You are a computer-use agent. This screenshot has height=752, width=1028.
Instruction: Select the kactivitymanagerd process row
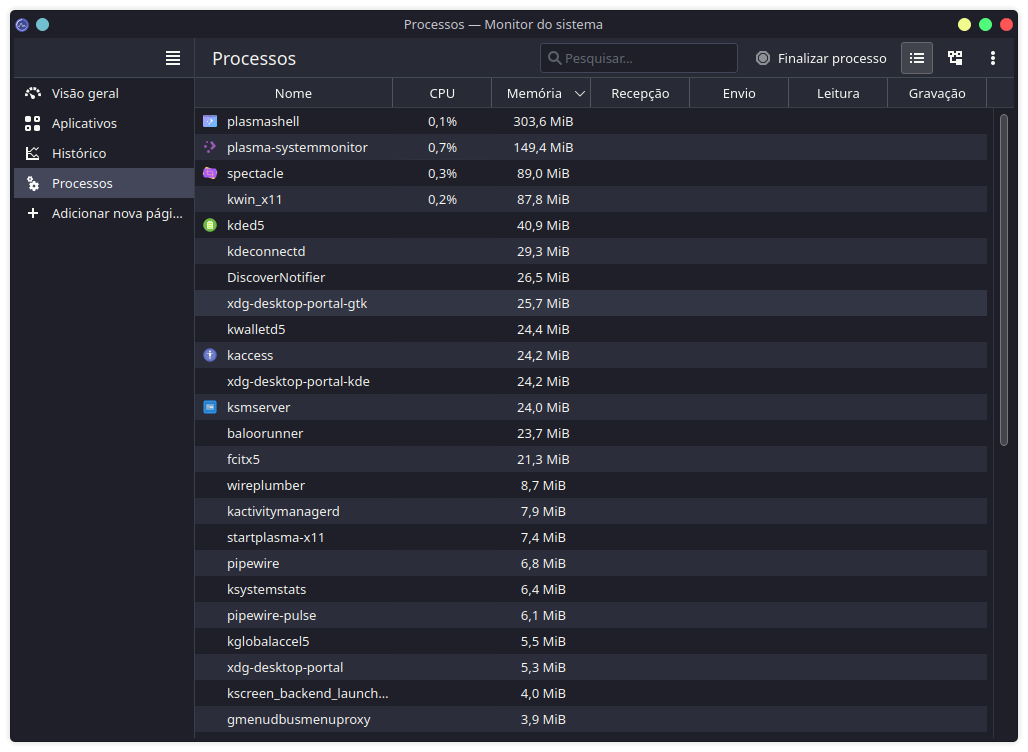[x=591, y=511]
